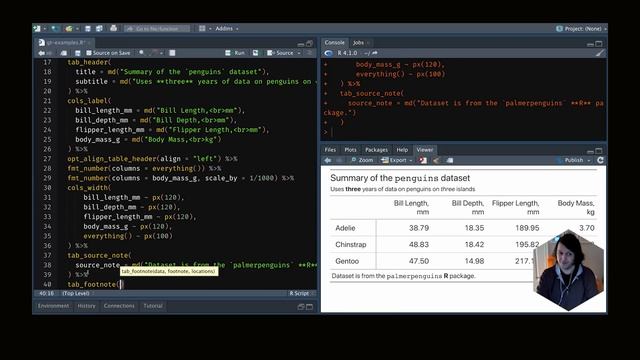Click the editor back navigation arrow
Viewport: 640px width, 360px height.
pos(41,53)
